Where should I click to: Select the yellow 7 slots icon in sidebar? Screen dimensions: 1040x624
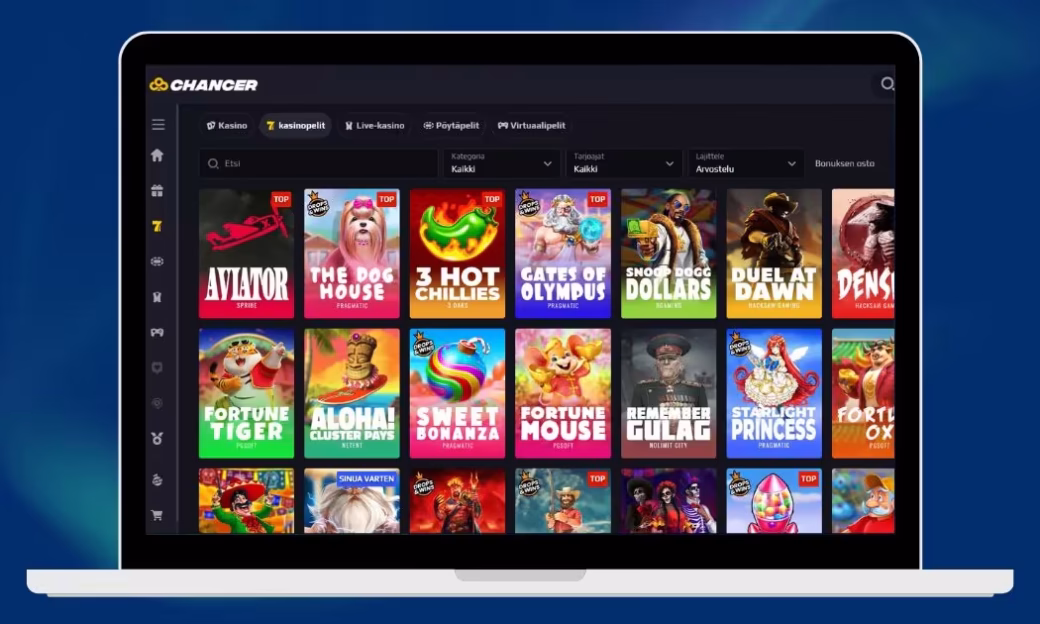coord(157,226)
